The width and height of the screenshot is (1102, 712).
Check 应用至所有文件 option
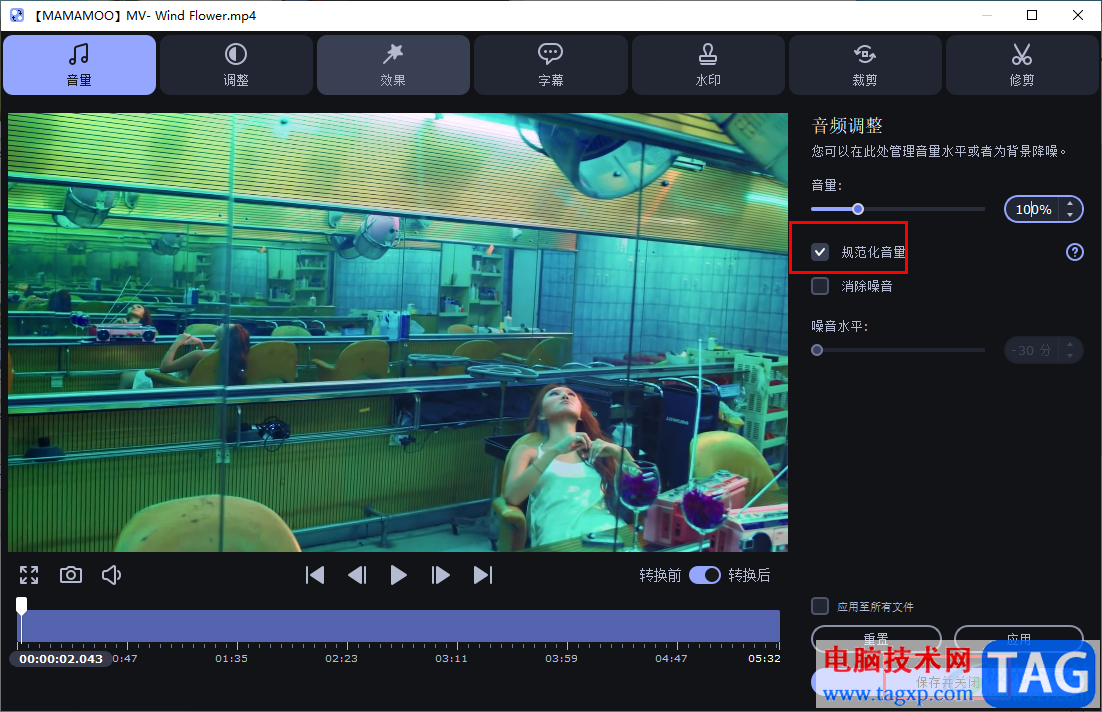[820, 606]
